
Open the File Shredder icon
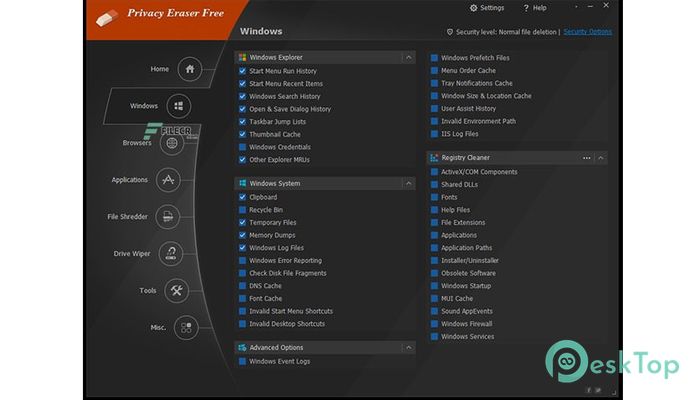coord(167,217)
